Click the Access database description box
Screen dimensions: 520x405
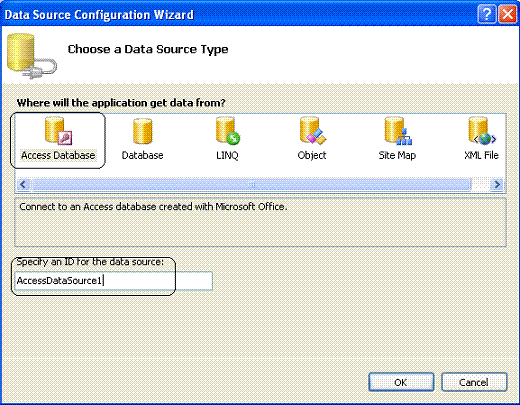pos(260,222)
